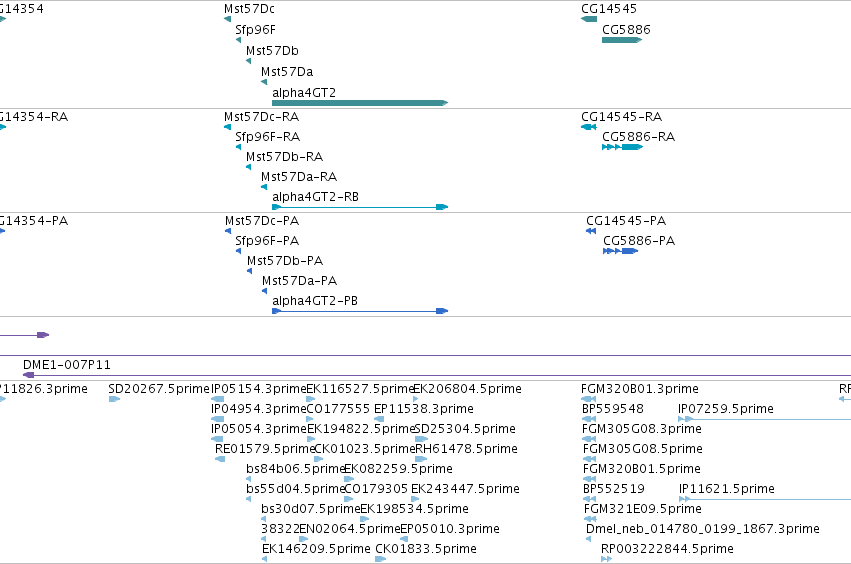Select the Mst57Db-RA transcript label

(284, 157)
